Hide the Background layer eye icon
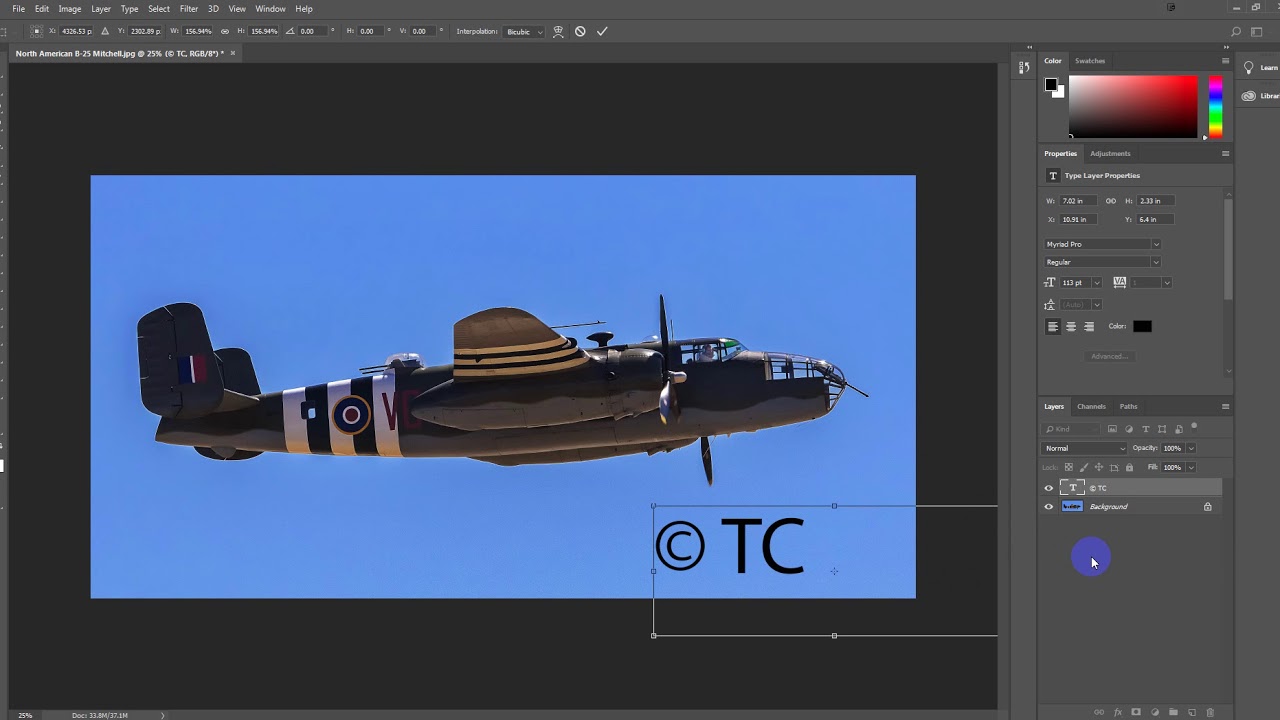1280x720 pixels. click(1049, 507)
